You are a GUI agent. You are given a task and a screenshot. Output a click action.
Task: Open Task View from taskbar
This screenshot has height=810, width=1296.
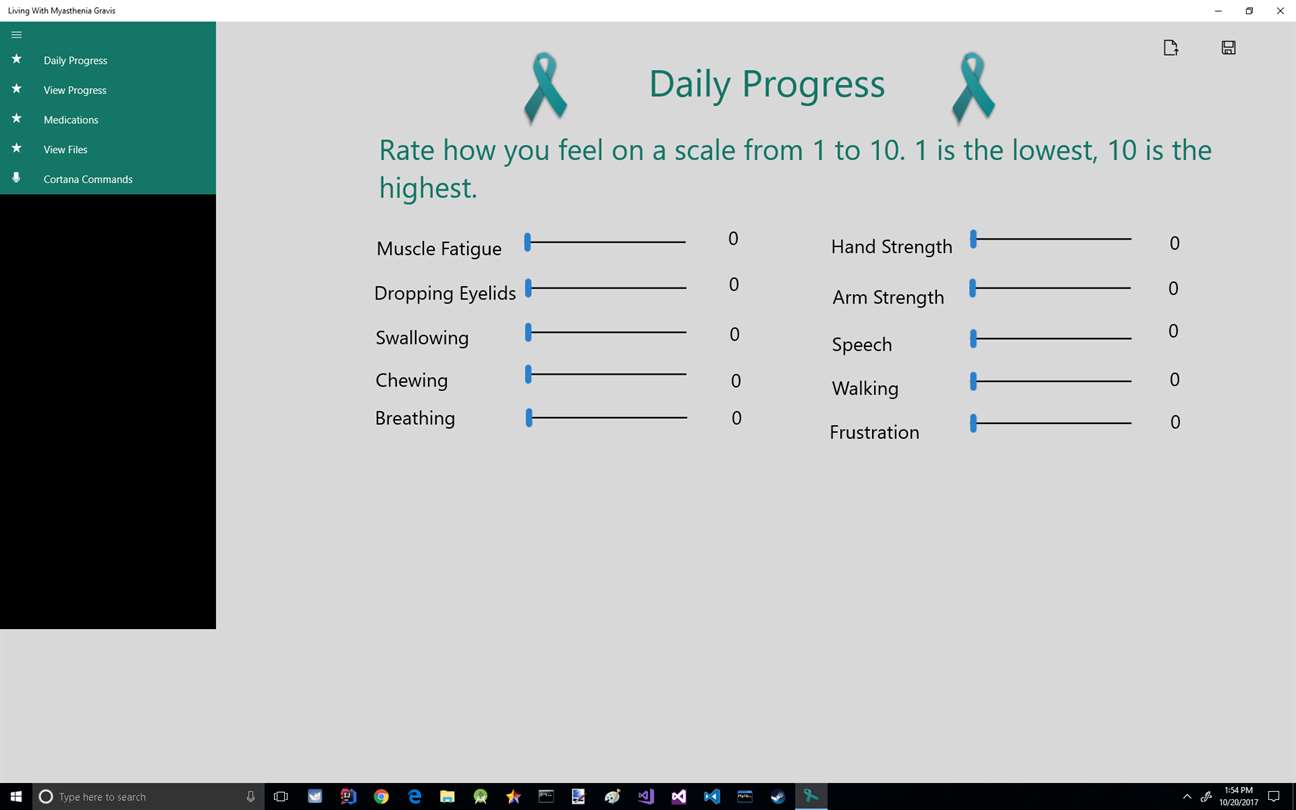coord(281,796)
